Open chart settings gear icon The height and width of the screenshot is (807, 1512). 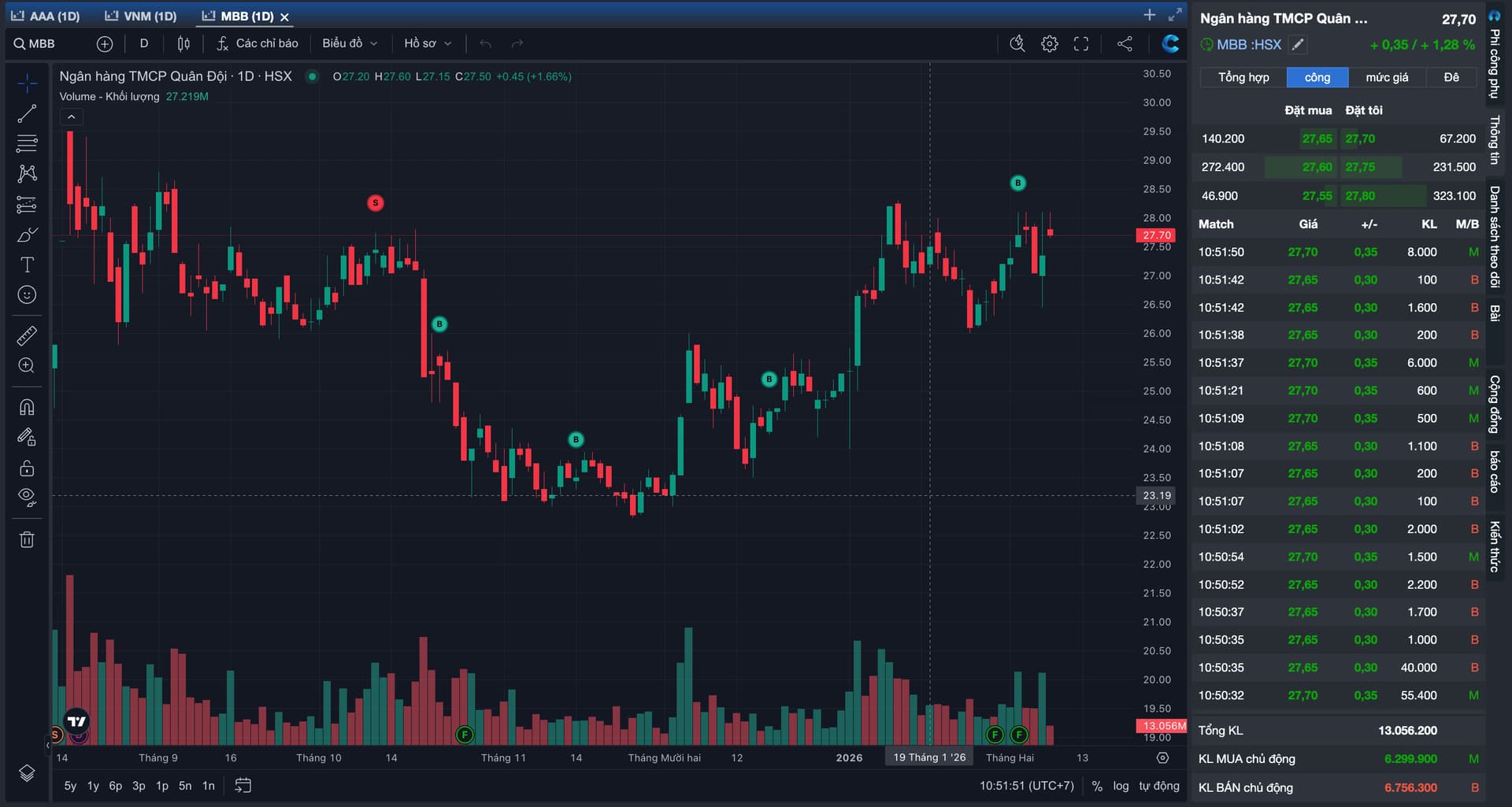click(1049, 44)
